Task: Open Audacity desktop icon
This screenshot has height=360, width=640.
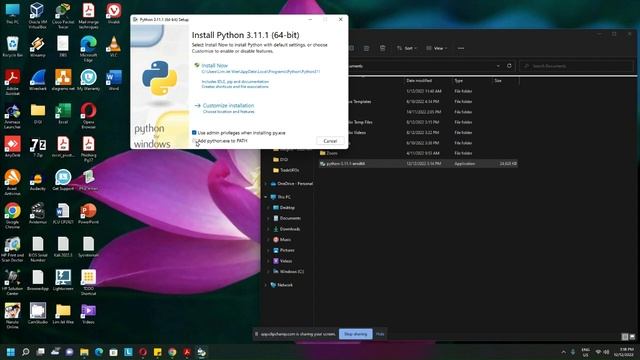Action: 38,180
